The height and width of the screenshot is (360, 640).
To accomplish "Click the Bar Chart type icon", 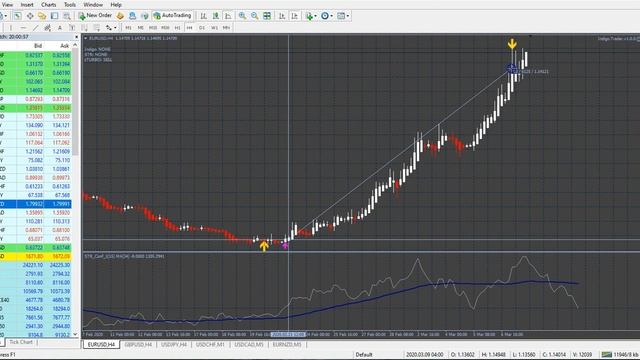I will tap(203, 16).
